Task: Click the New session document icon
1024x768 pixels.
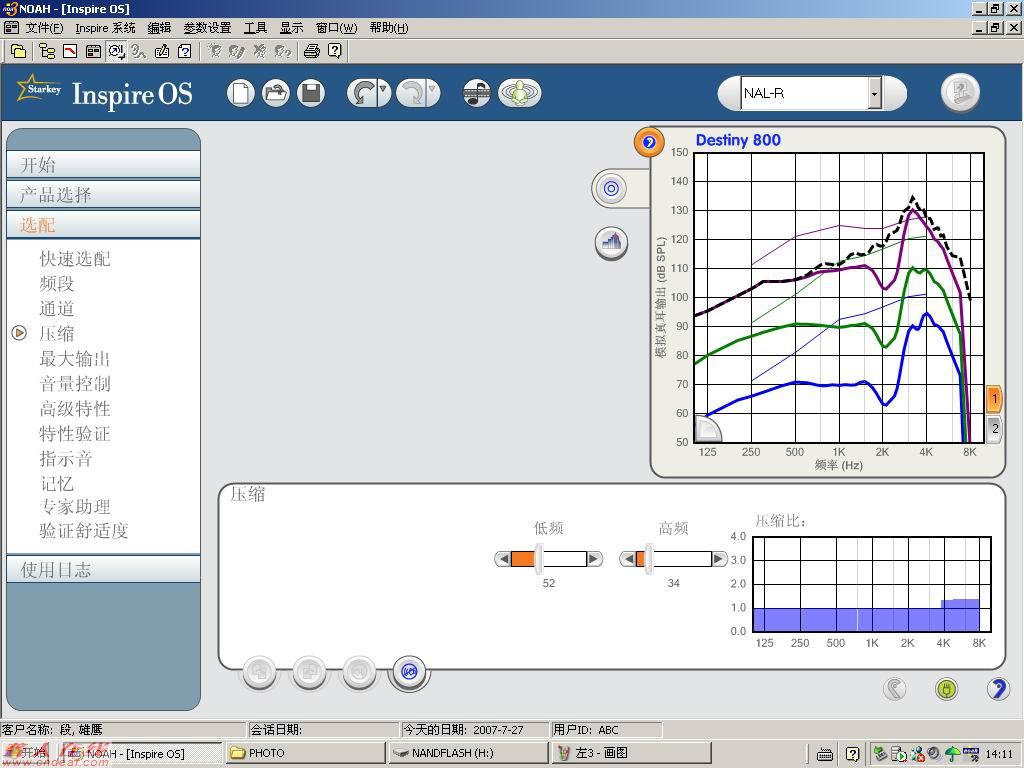Action: point(241,93)
